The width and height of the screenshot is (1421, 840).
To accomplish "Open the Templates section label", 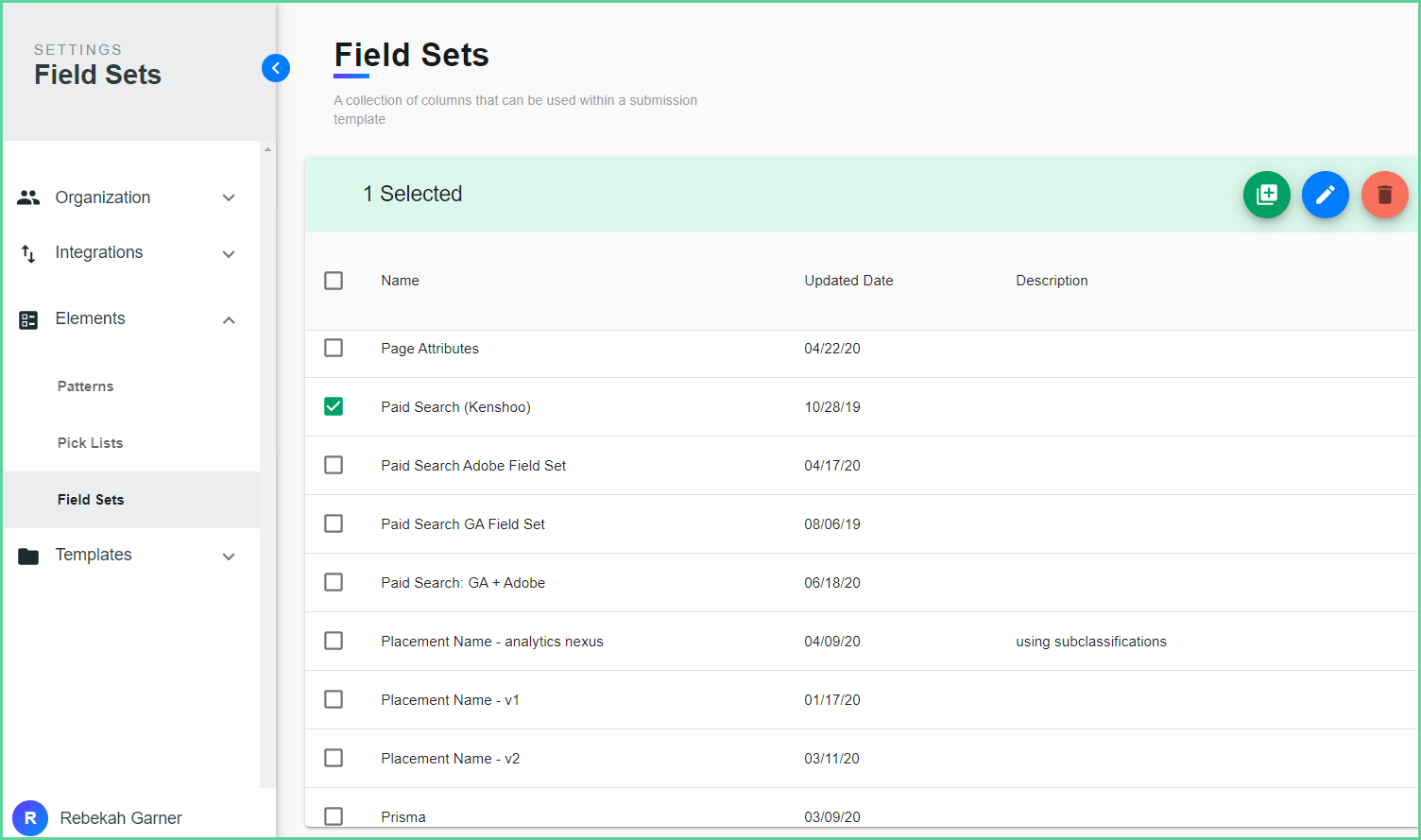I will point(94,555).
